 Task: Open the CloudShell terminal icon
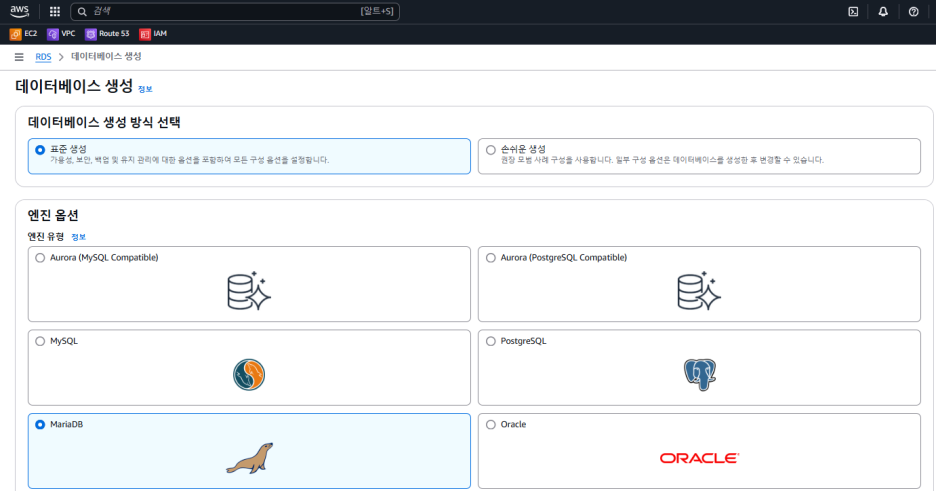pos(853,11)
